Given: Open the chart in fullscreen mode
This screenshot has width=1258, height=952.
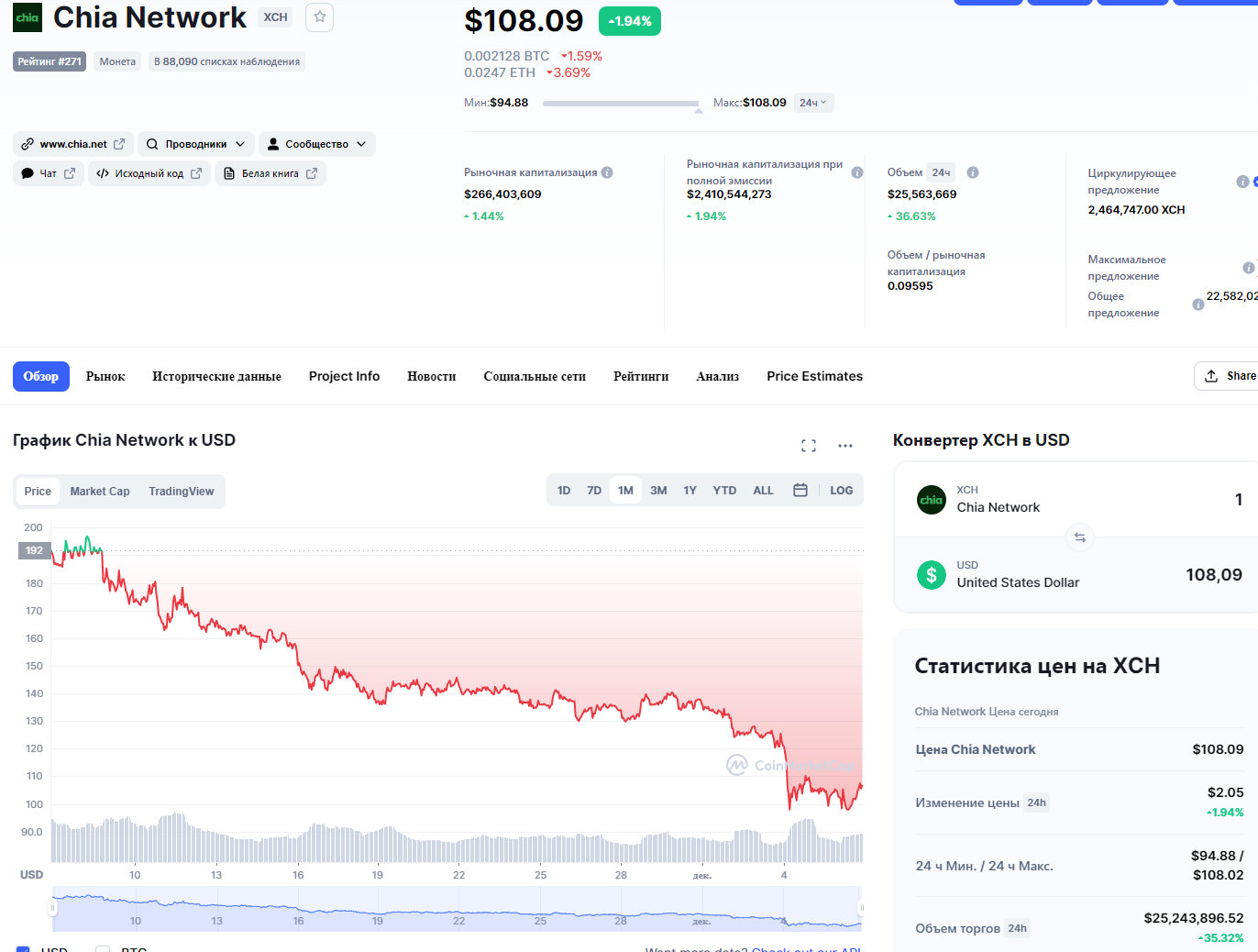Looking at the screenshot, I should click(x=808, y=446).
